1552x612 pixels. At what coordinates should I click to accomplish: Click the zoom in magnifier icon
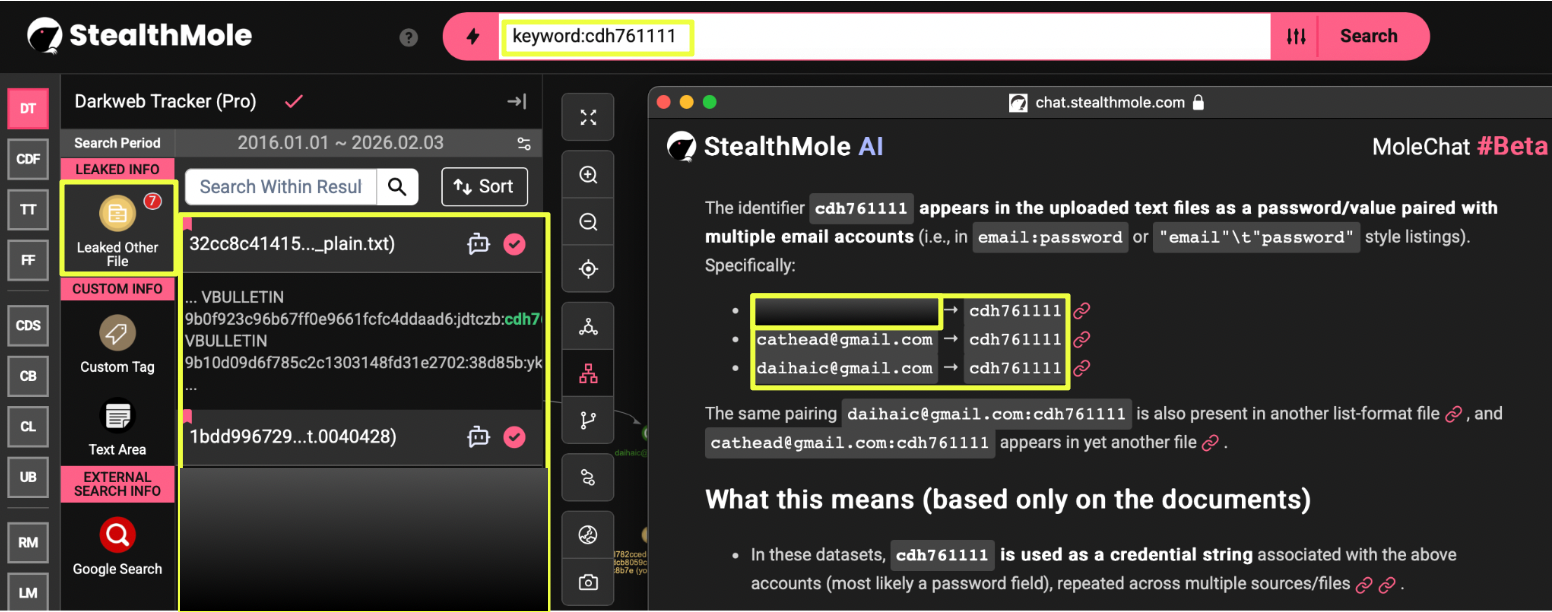tap(588, 175)
